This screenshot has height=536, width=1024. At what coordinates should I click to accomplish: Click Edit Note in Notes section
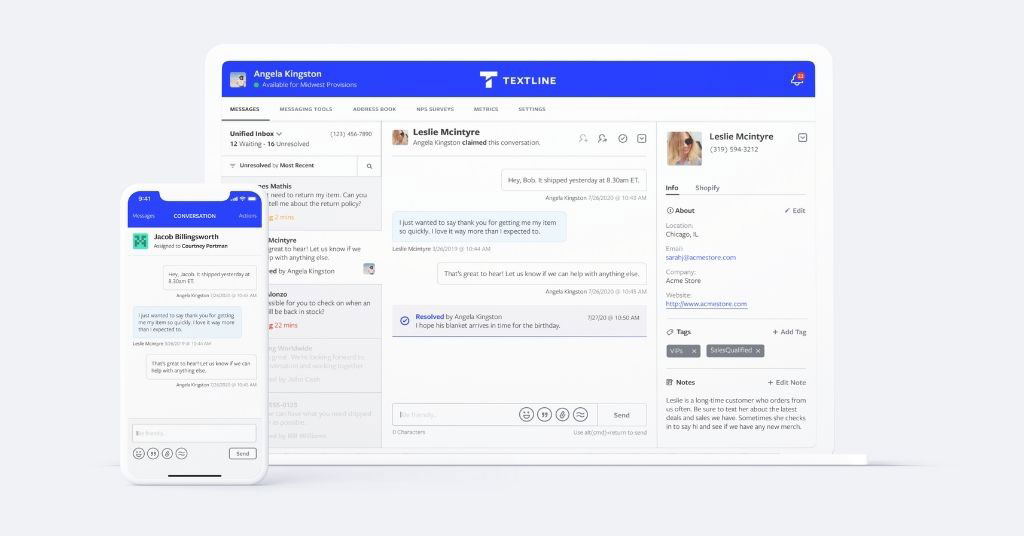coord(787,383)
